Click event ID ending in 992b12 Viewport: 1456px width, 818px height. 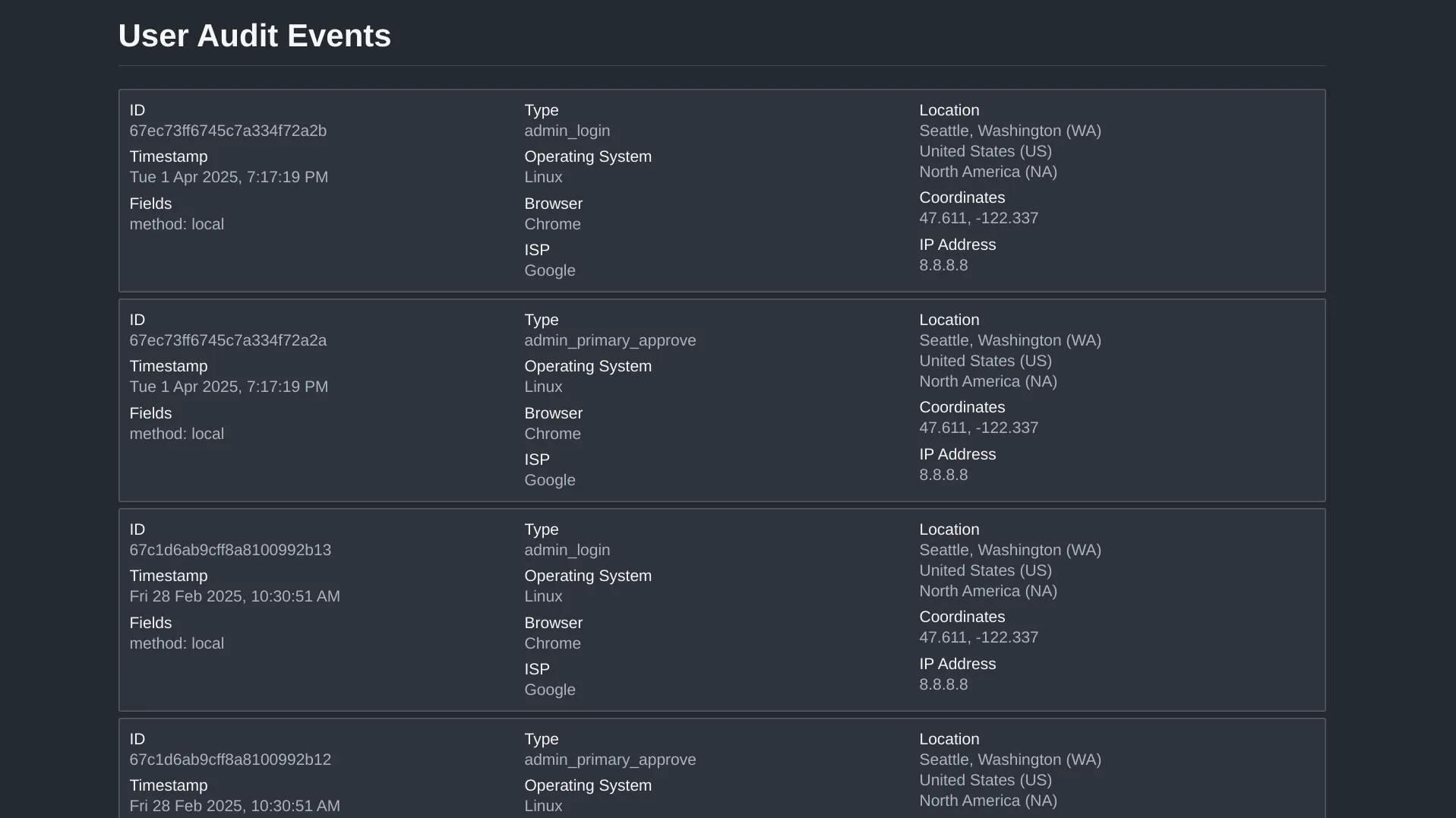click(x=230, y=760)
